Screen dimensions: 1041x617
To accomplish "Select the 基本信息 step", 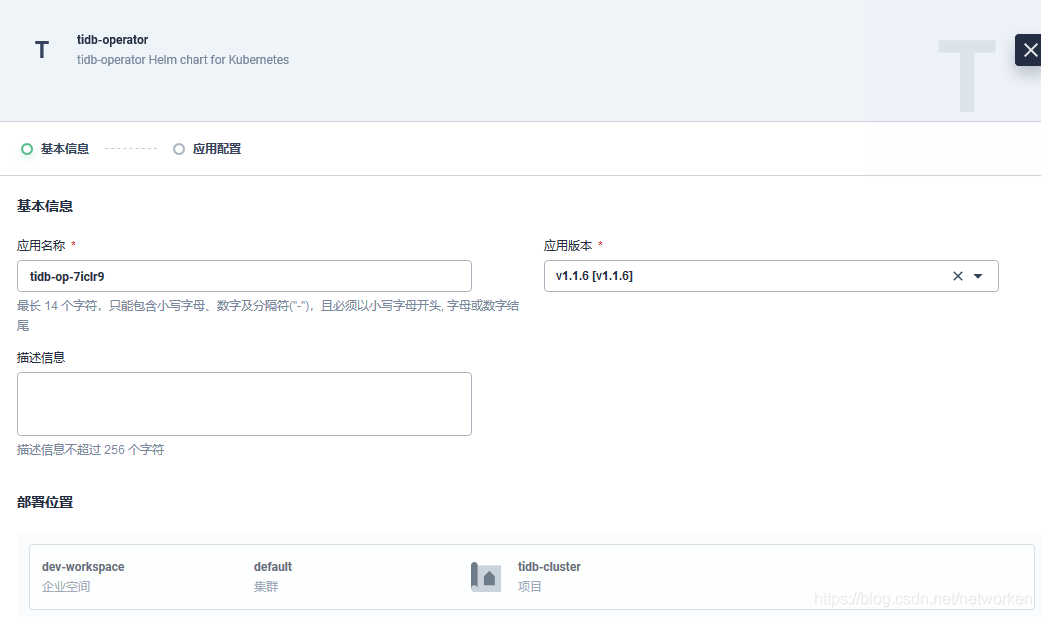I will click(55, 149).
